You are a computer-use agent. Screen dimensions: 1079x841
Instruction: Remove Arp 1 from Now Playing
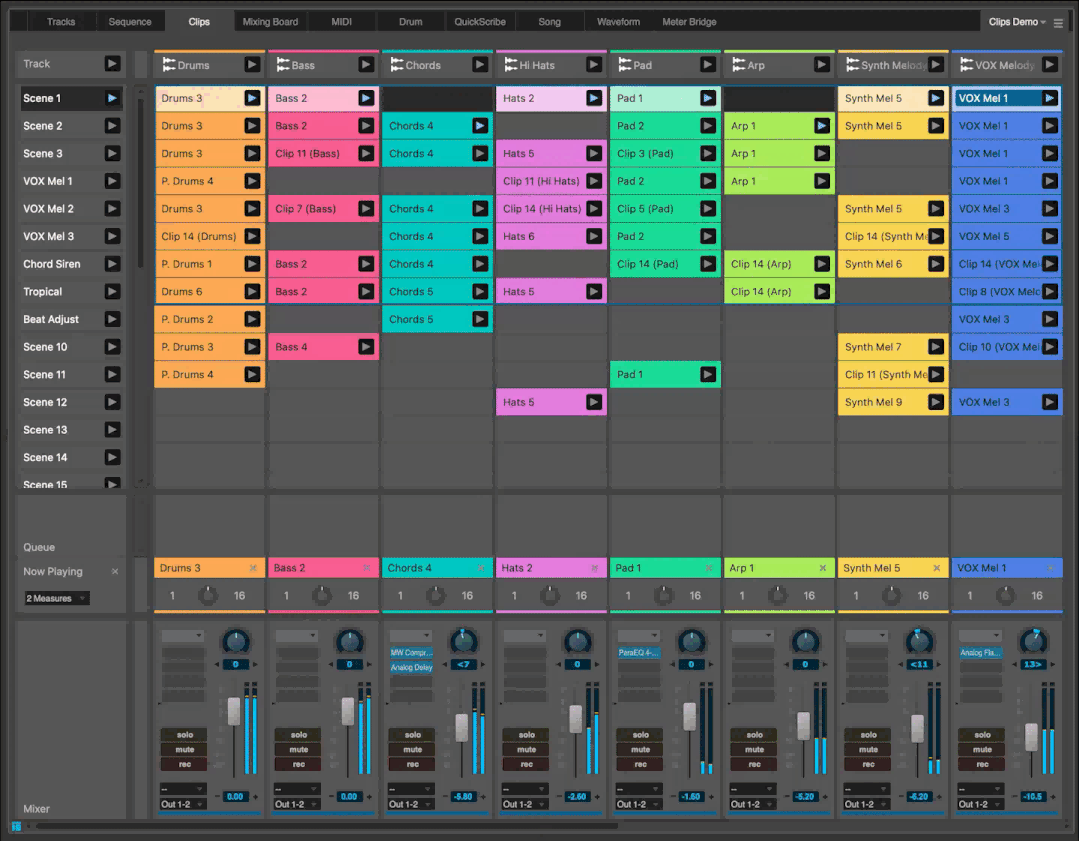point(823,568)
